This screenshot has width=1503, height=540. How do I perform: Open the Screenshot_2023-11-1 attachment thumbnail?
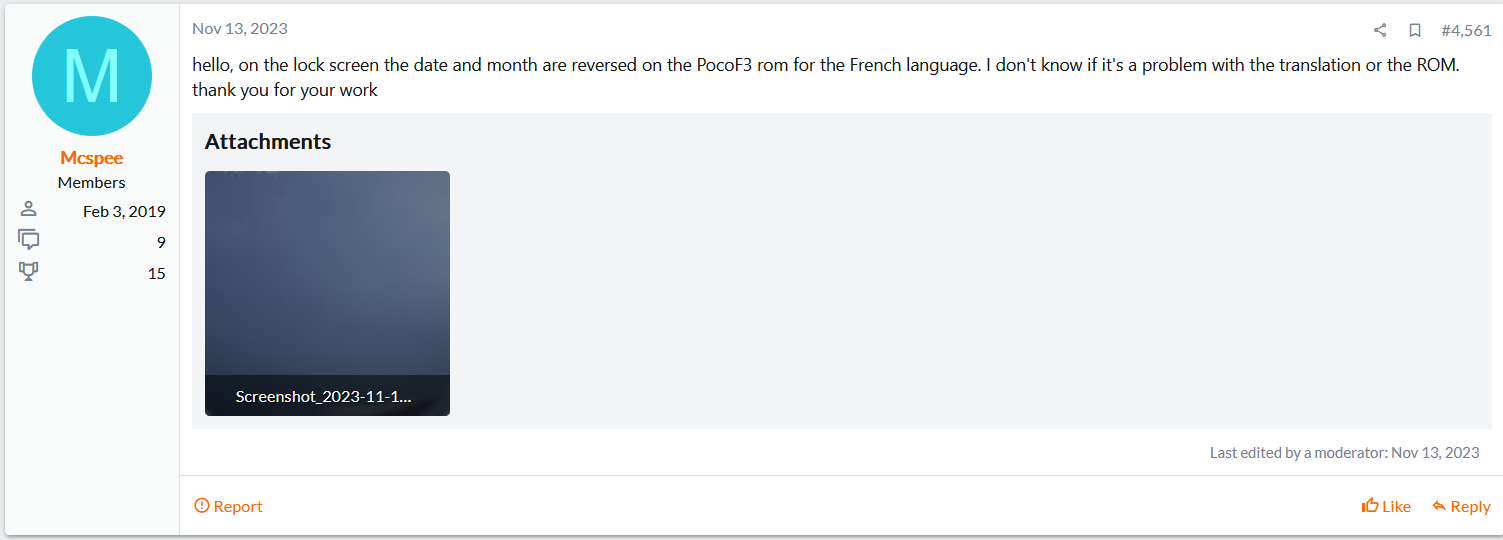(327, 293)
